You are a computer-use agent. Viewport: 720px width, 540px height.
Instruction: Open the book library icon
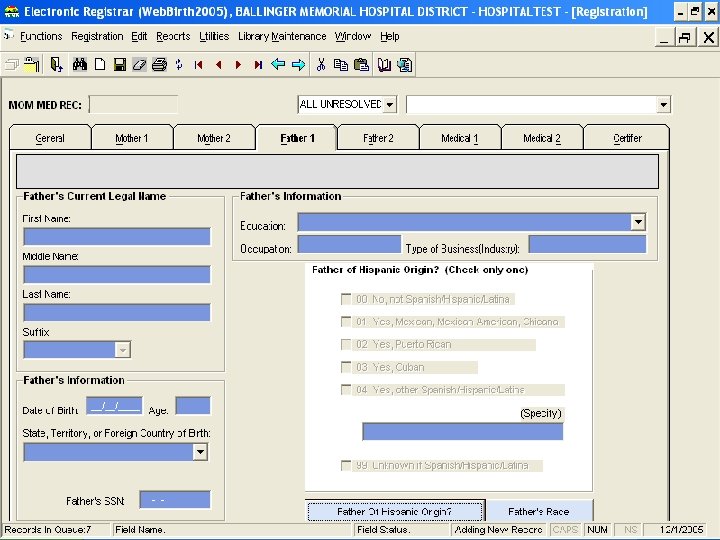384,65
